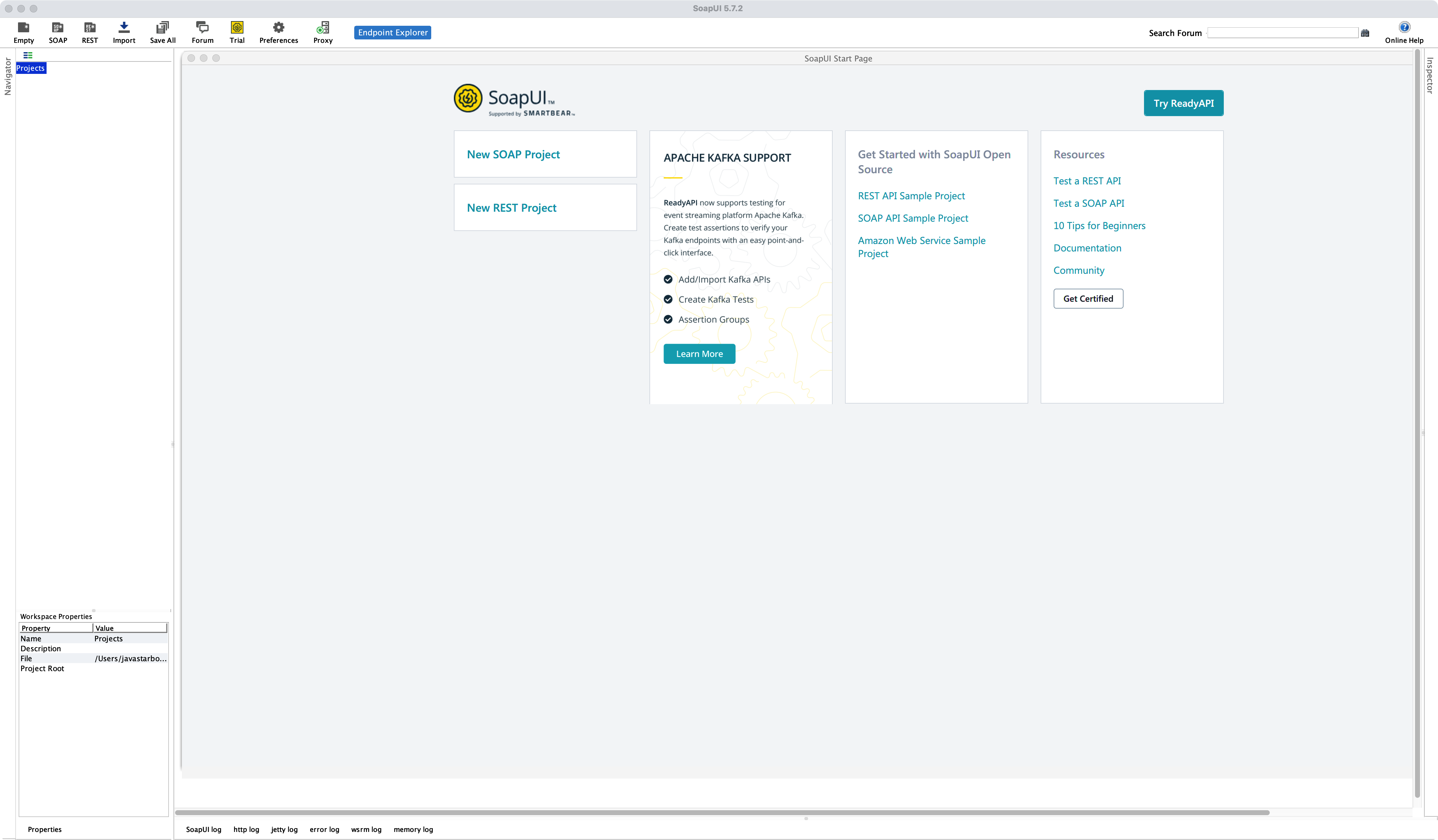1438x840 pixels.
Task: Click the SOAP project toolbar icon
Action: click(58, 33)
